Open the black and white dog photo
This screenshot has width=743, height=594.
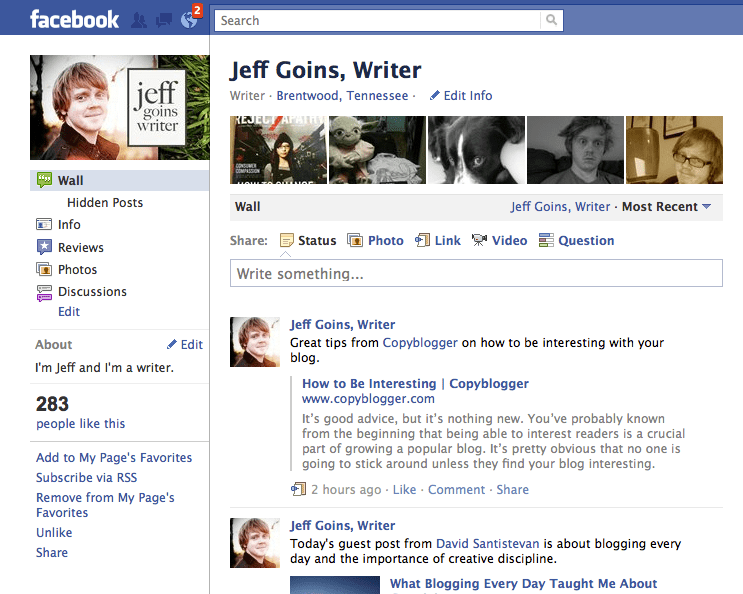(476, 150)
